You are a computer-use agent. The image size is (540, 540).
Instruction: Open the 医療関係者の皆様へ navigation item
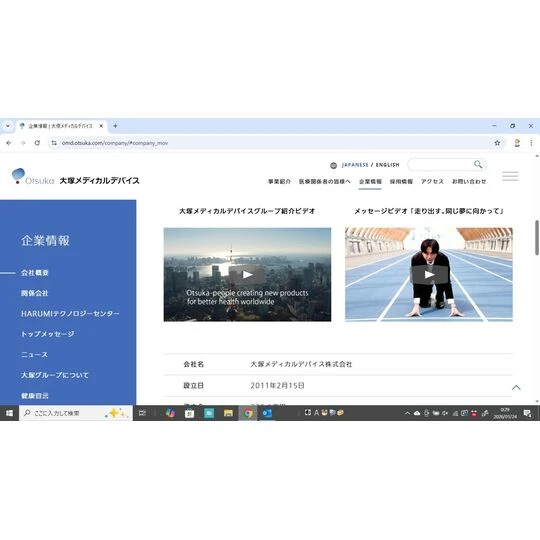(324, 181)
